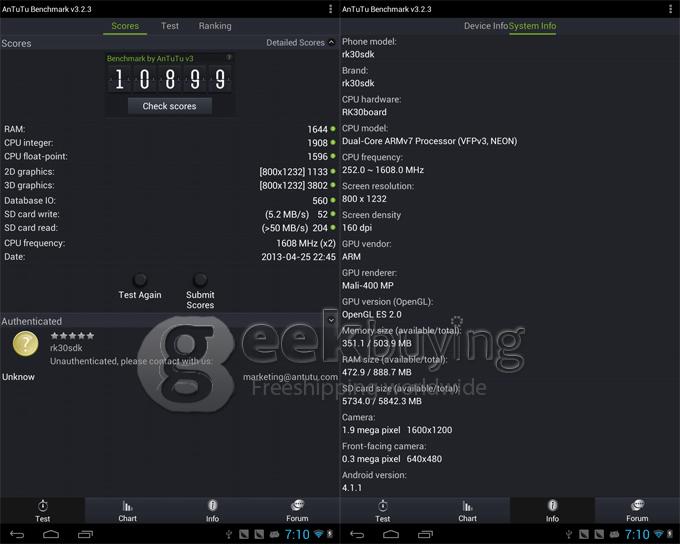Open Test in right bottom bar

coord(382,511)
